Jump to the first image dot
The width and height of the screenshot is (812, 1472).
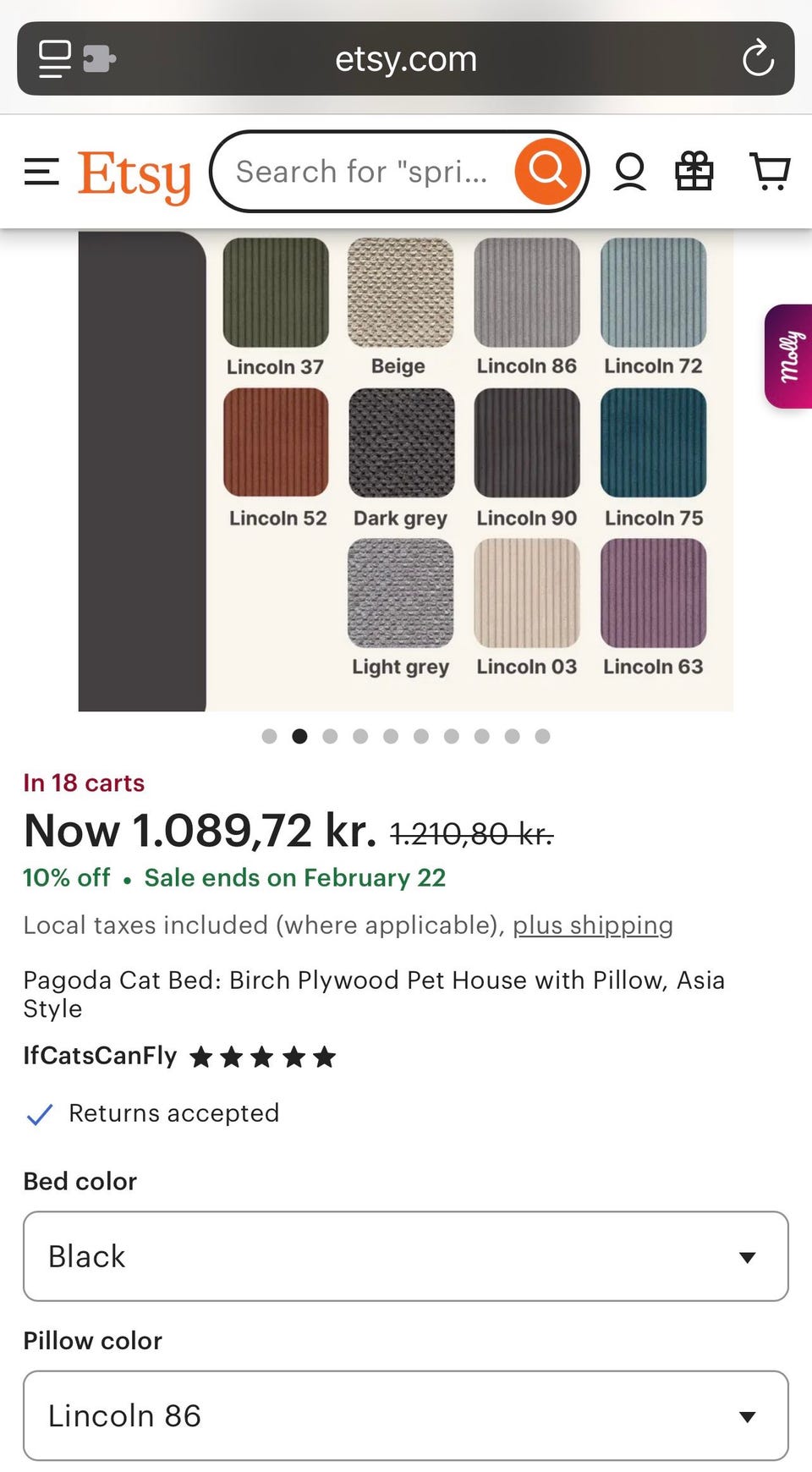click(270, 736)
